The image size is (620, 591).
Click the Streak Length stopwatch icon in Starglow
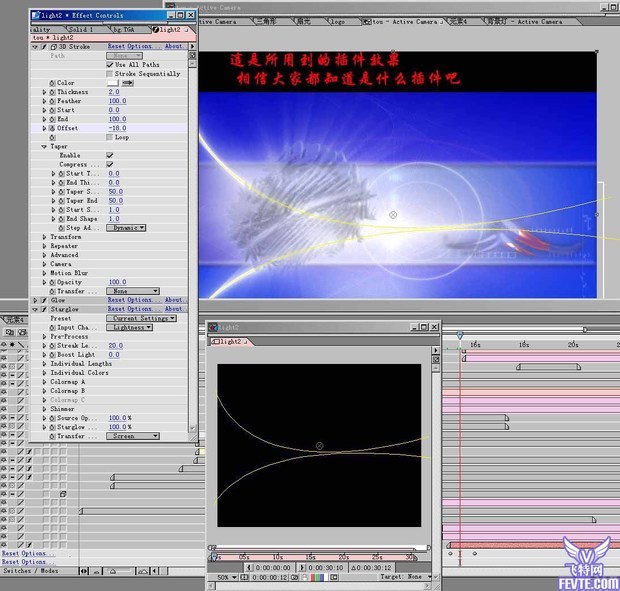point(52,345)
